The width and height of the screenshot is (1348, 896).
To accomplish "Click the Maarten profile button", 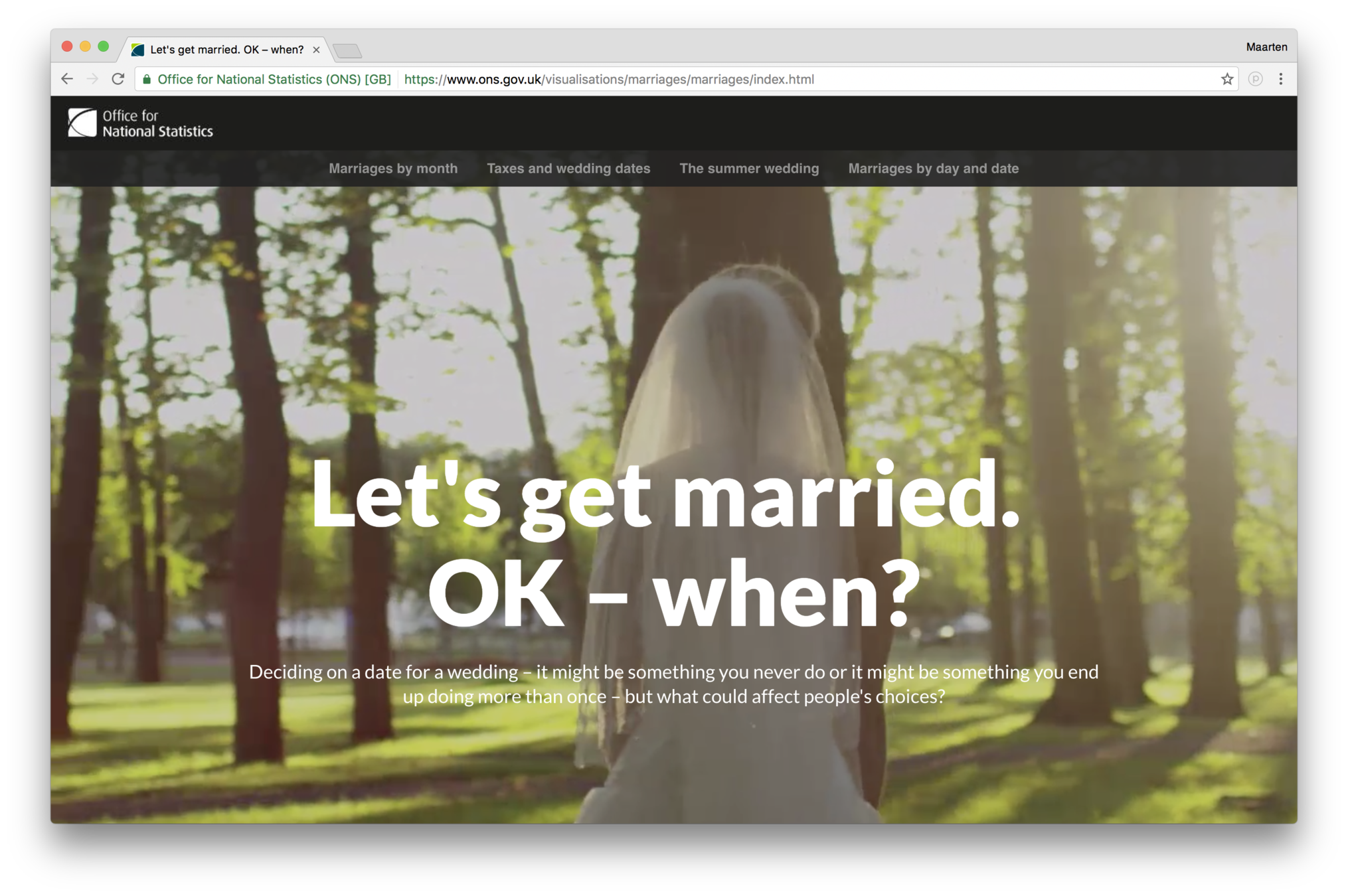I will pos(1266,47).
